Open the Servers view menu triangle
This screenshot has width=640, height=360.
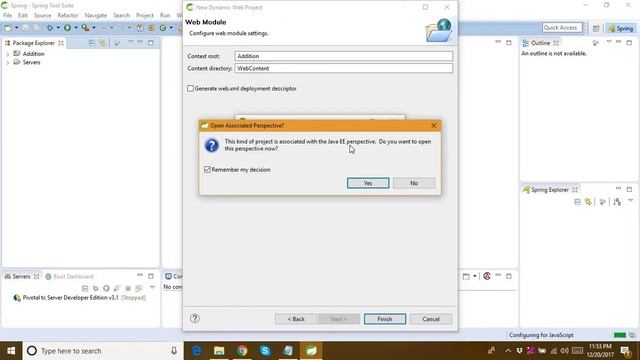tap(152, 288)
